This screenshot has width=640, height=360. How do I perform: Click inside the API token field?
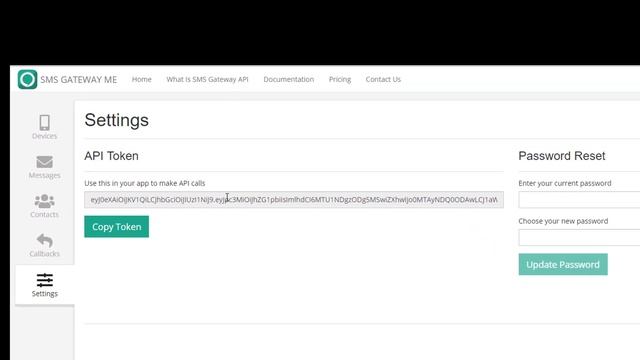tap(294, 200)
